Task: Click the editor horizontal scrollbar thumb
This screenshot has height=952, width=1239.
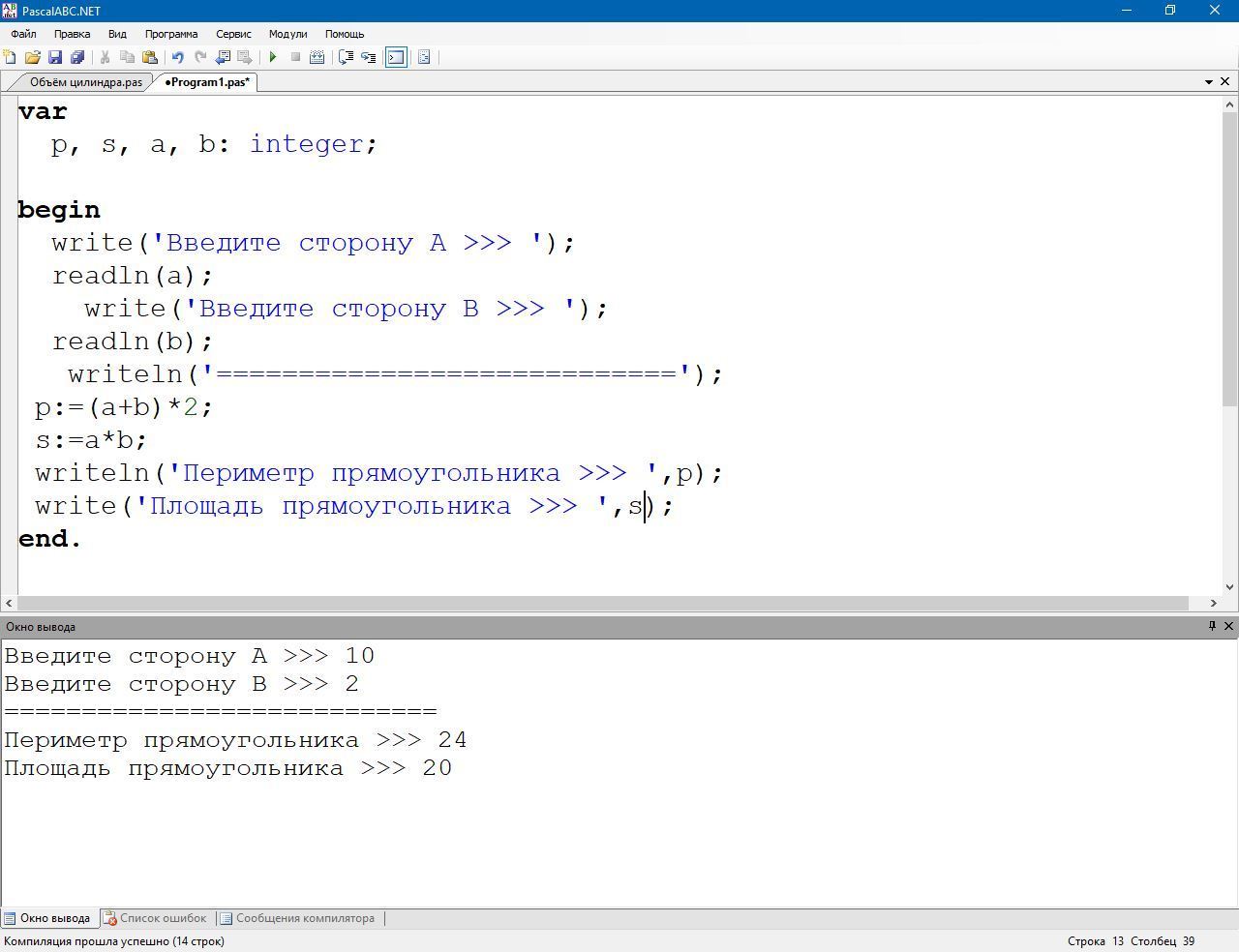Action: [603, 603]
